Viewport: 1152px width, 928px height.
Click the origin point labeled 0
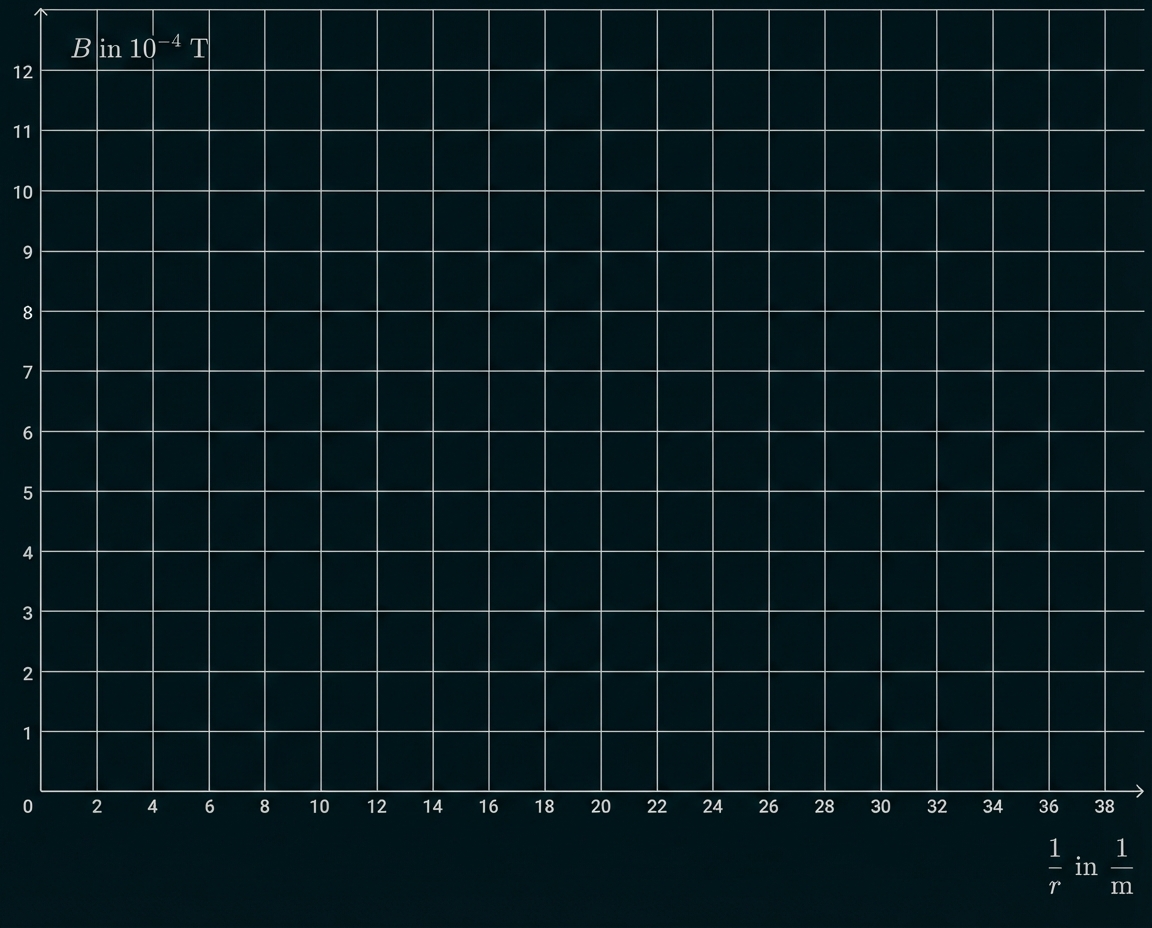pyautogui.click(x=28, y=806)
